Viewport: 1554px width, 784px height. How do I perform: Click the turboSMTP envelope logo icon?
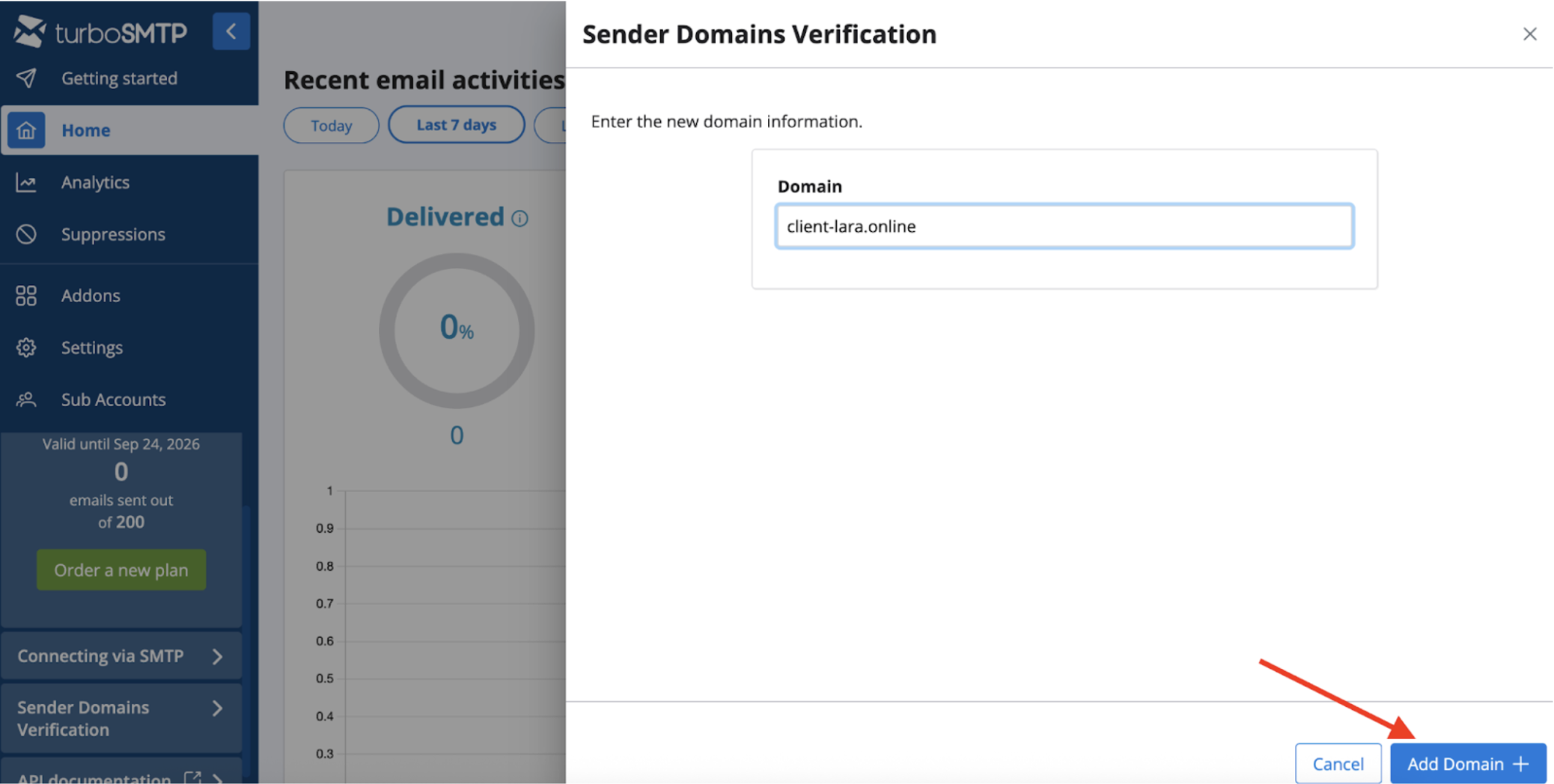coord(30,31)
